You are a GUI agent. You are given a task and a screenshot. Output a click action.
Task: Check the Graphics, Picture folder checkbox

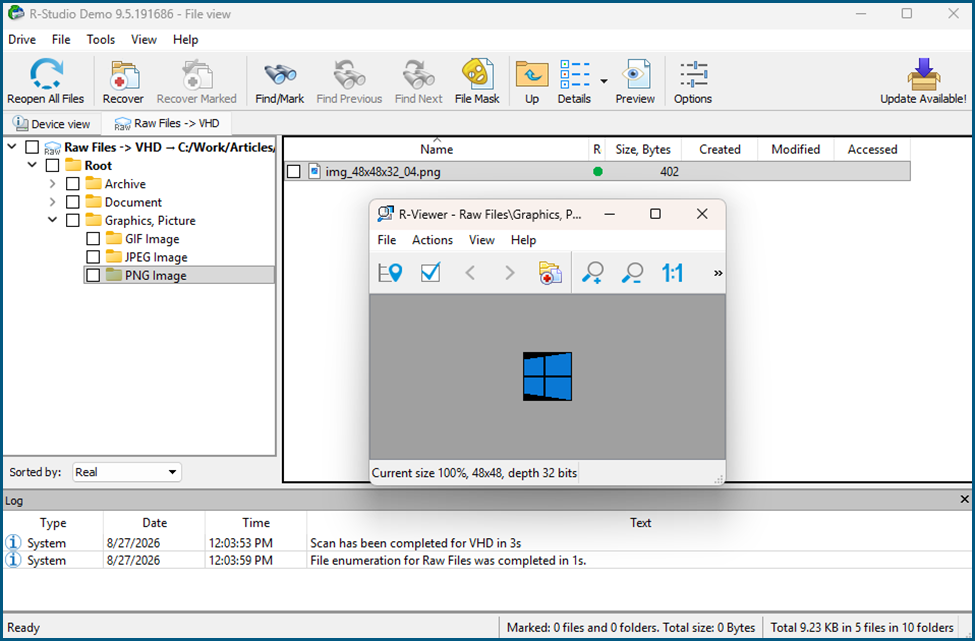click(x=73, y=220)
